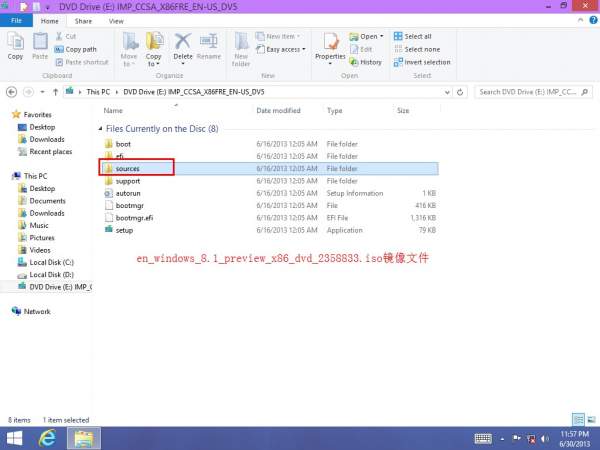The image size is (600, 450).
Task: Open the touch keyboard taskbar icon
Action: (483, 439)
